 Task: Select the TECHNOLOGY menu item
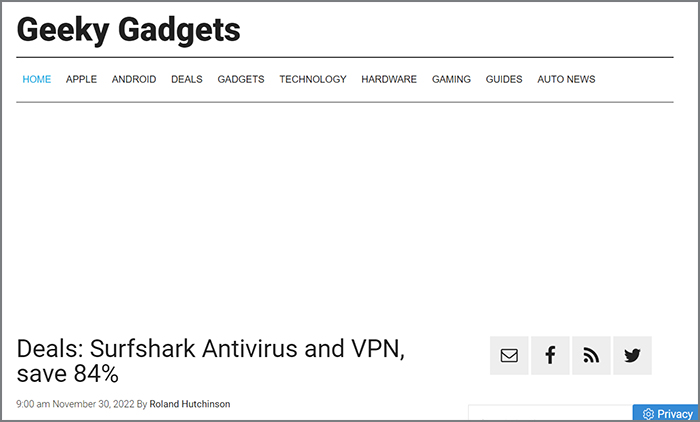point(312,79)
